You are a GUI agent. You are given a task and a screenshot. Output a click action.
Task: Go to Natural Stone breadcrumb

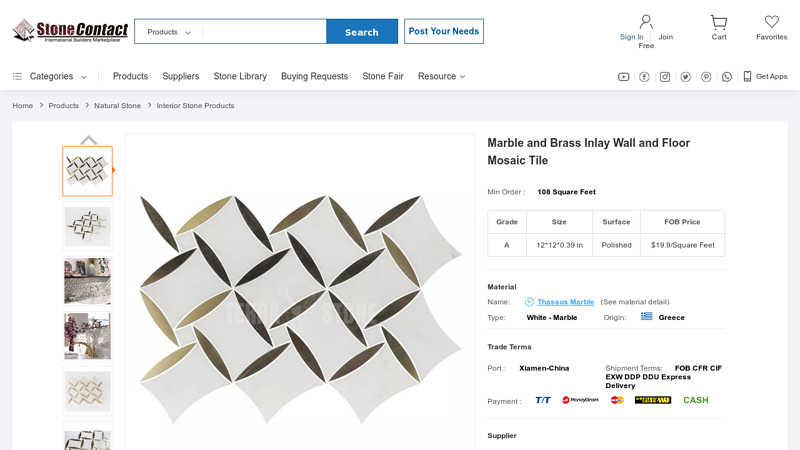point(117,106)
